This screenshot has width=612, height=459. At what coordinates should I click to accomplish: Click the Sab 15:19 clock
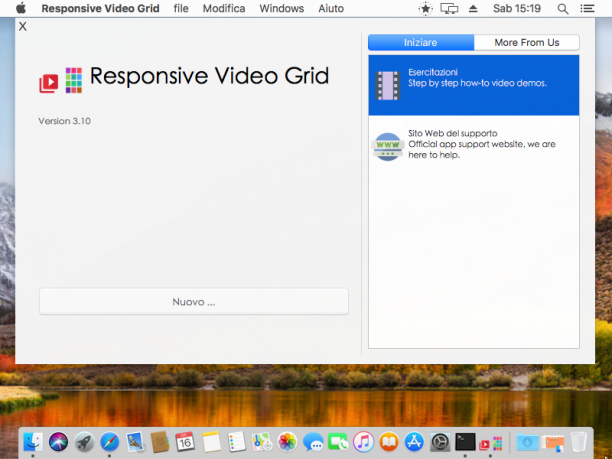[517, 8]
